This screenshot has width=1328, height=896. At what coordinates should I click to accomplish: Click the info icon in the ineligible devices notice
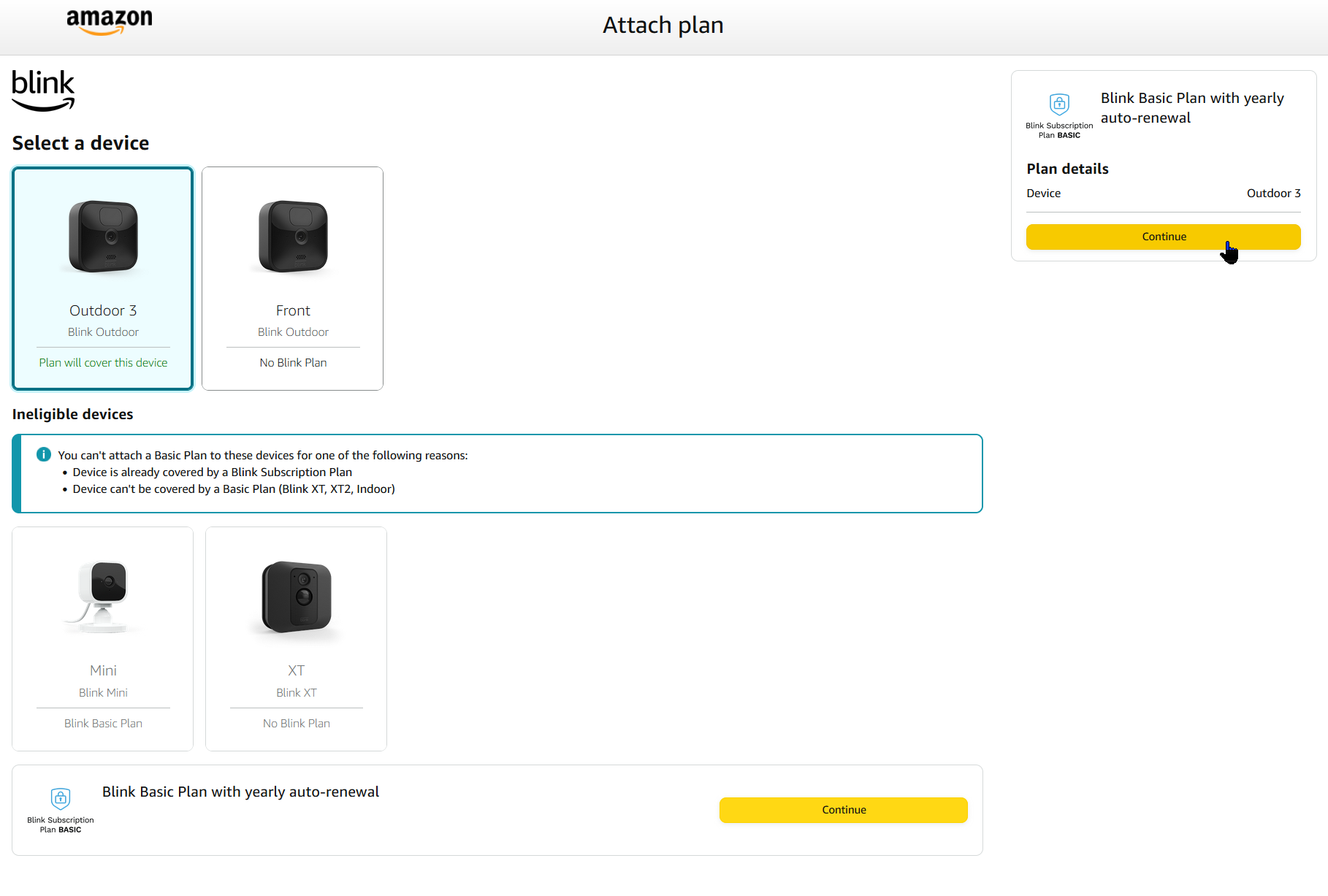tap(44, 454)
